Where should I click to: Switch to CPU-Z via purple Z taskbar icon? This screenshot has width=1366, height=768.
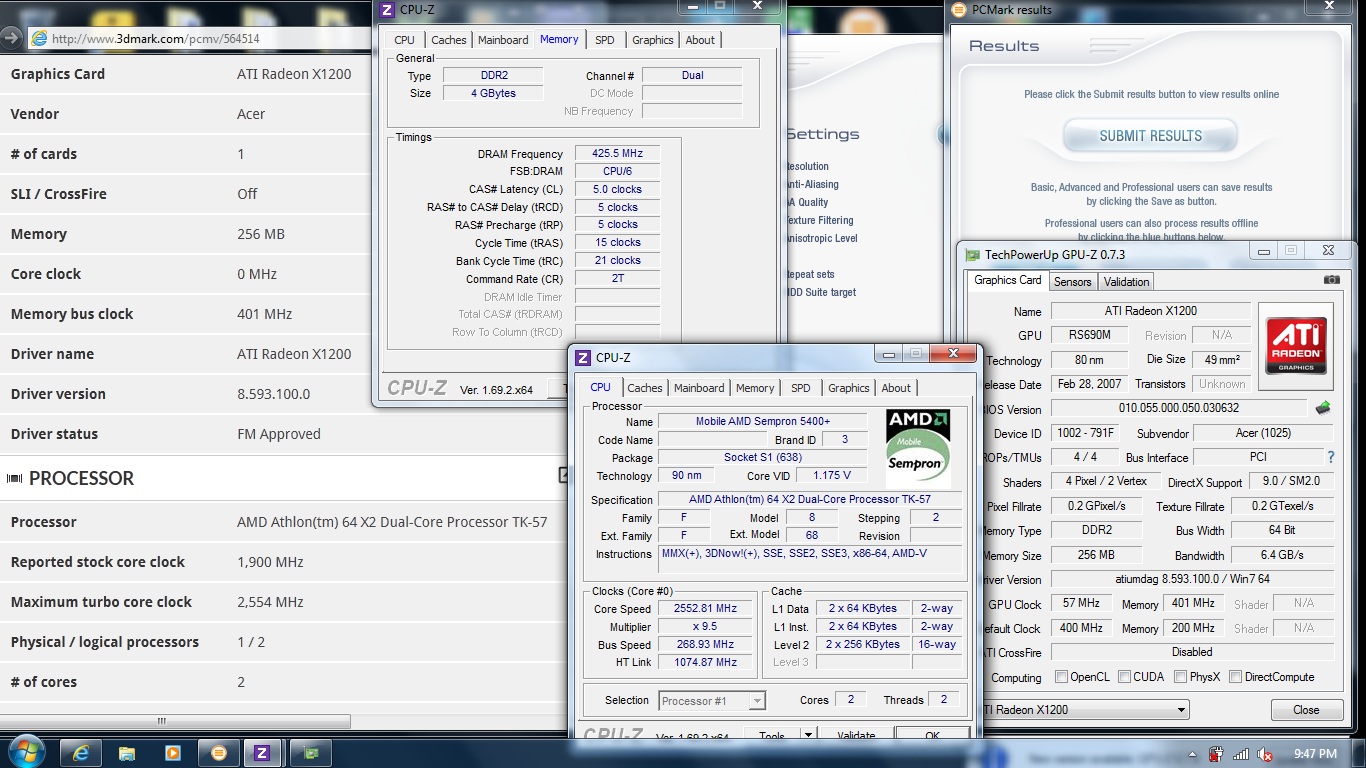click(263, 753)
